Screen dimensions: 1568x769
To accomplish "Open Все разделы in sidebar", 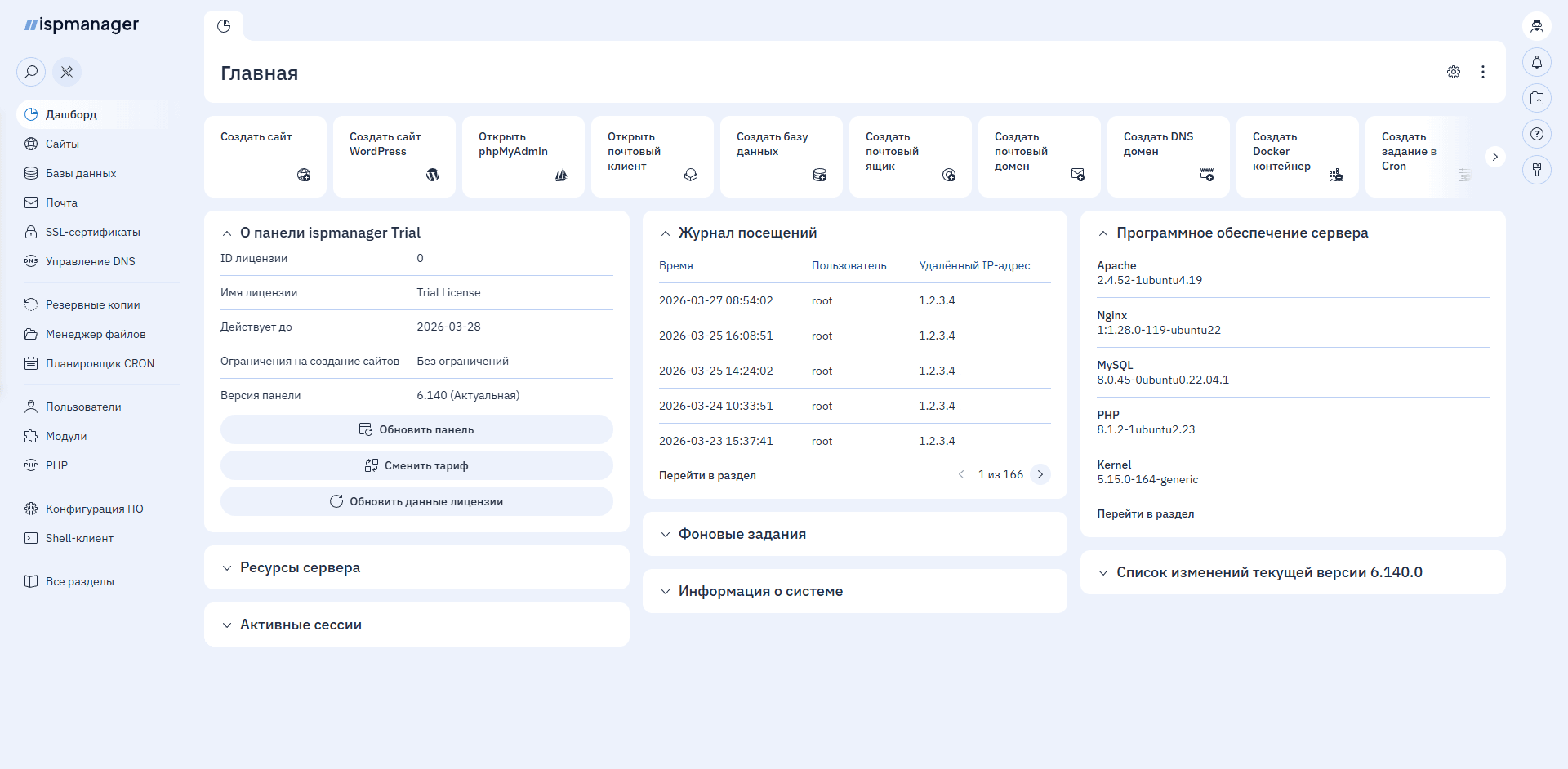I will tap(92, 581).
